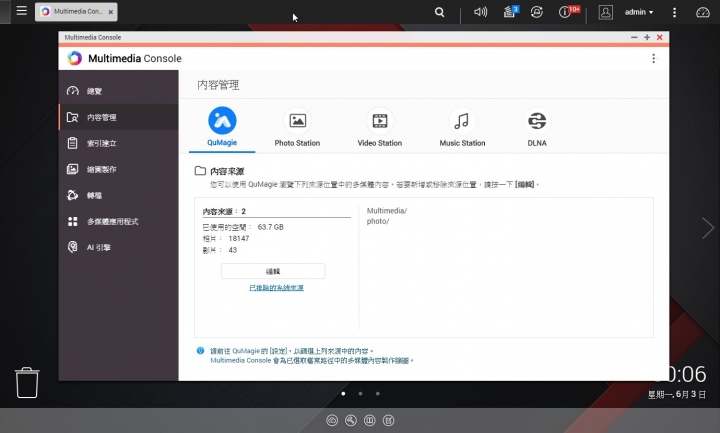Click the Multimedia Console logo icon
720x433 pixels.
click(75, 58)
